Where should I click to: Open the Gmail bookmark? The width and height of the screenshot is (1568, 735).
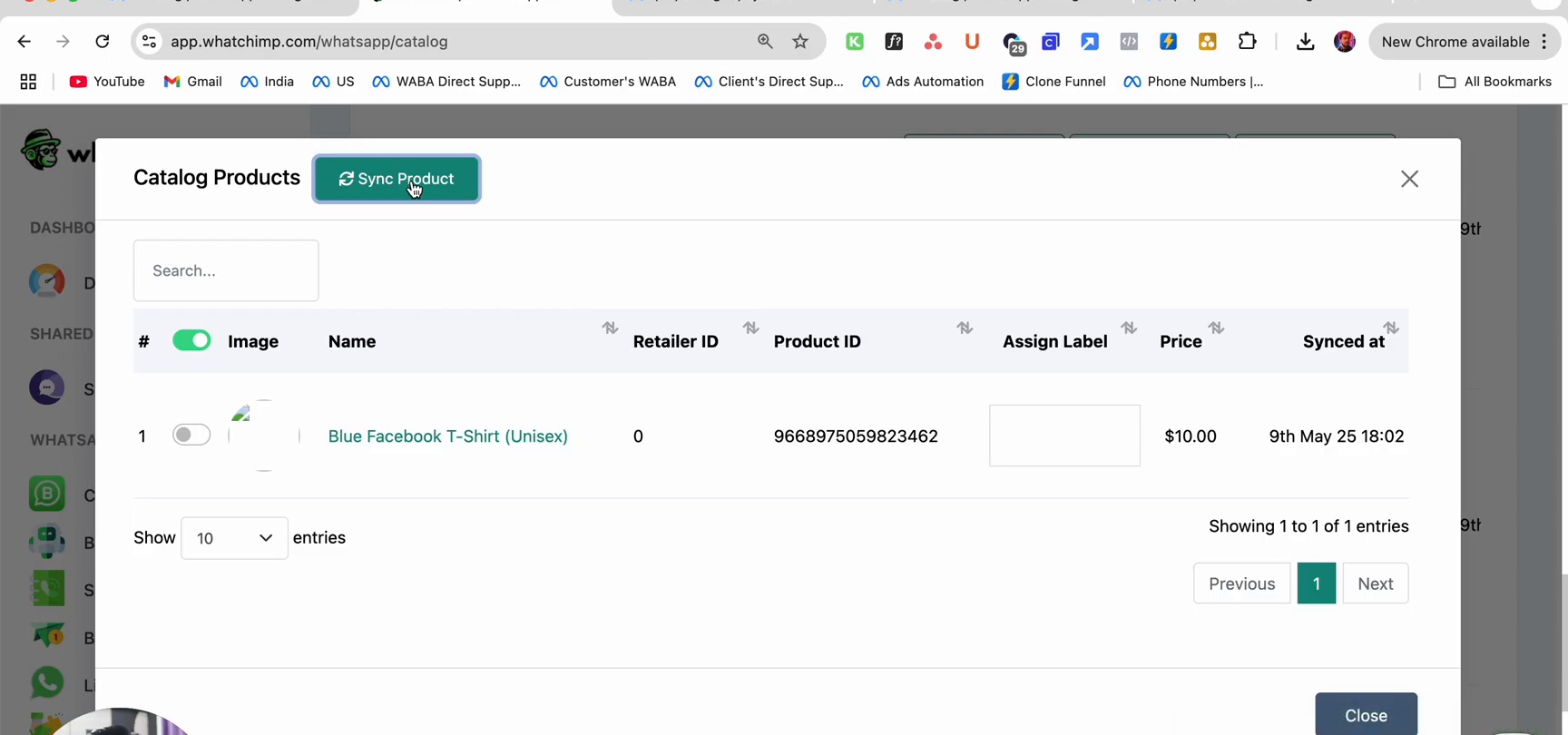(x=192, y=82)
